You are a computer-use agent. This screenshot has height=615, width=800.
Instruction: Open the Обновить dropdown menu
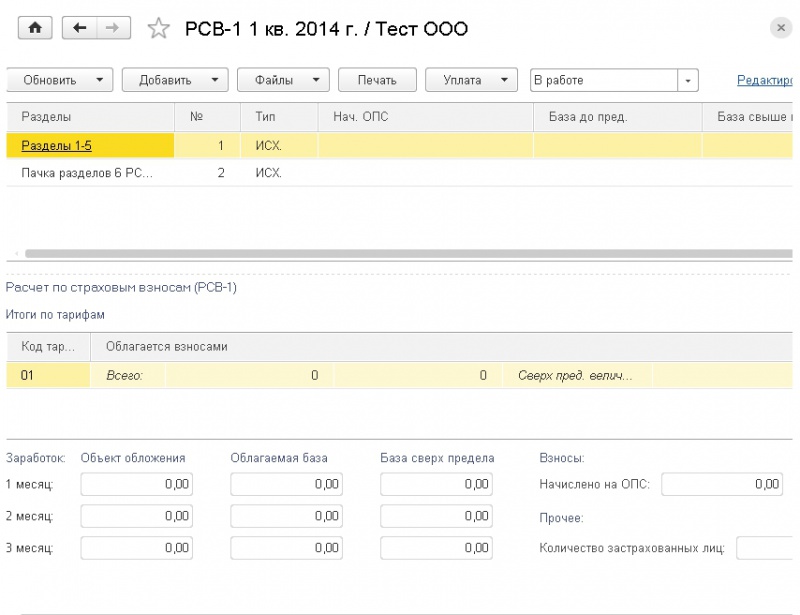tap(60, 80)
